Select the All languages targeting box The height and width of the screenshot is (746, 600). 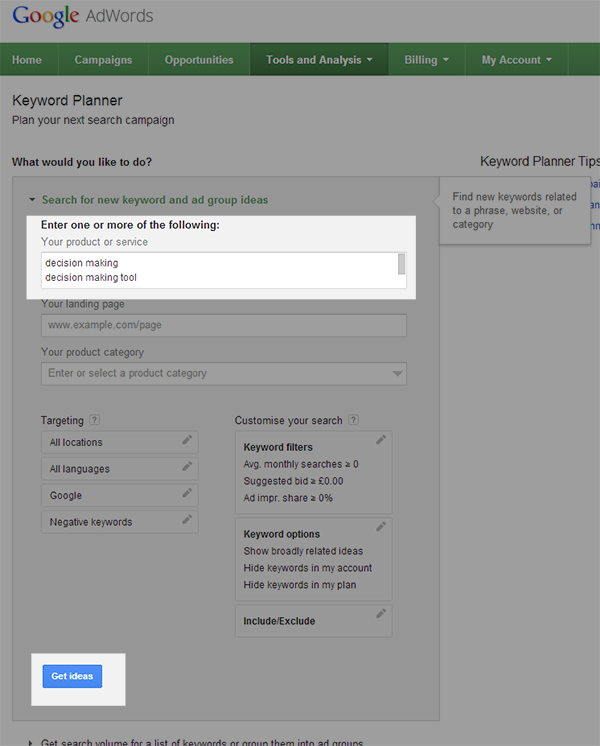coord(119,469)
